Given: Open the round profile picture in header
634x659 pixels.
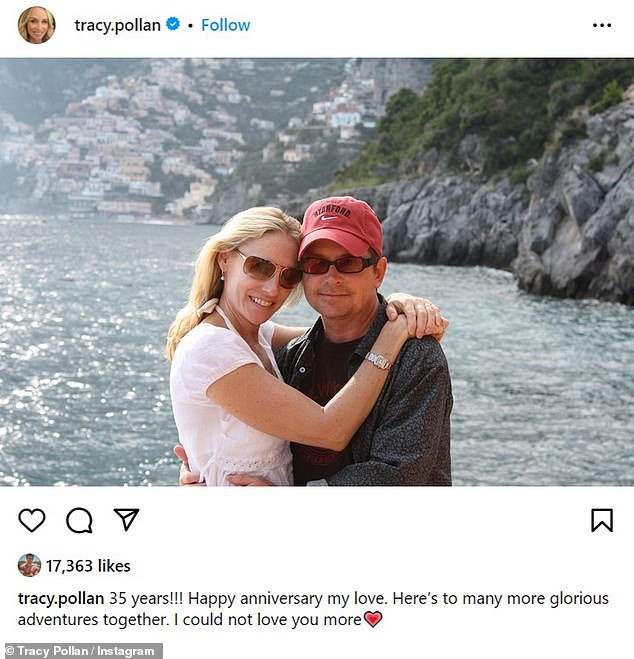Looking at the screenshot, I should [37, 25].
